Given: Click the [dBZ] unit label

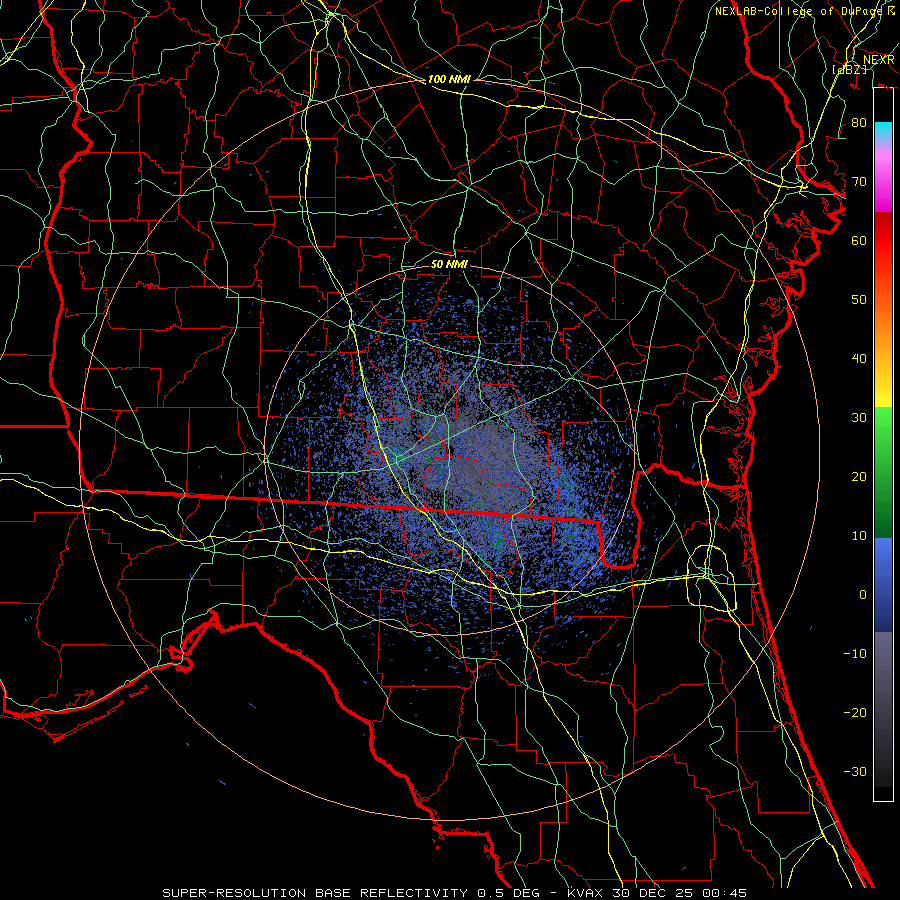Looking at the screenshot, I should tap(850, 70).
